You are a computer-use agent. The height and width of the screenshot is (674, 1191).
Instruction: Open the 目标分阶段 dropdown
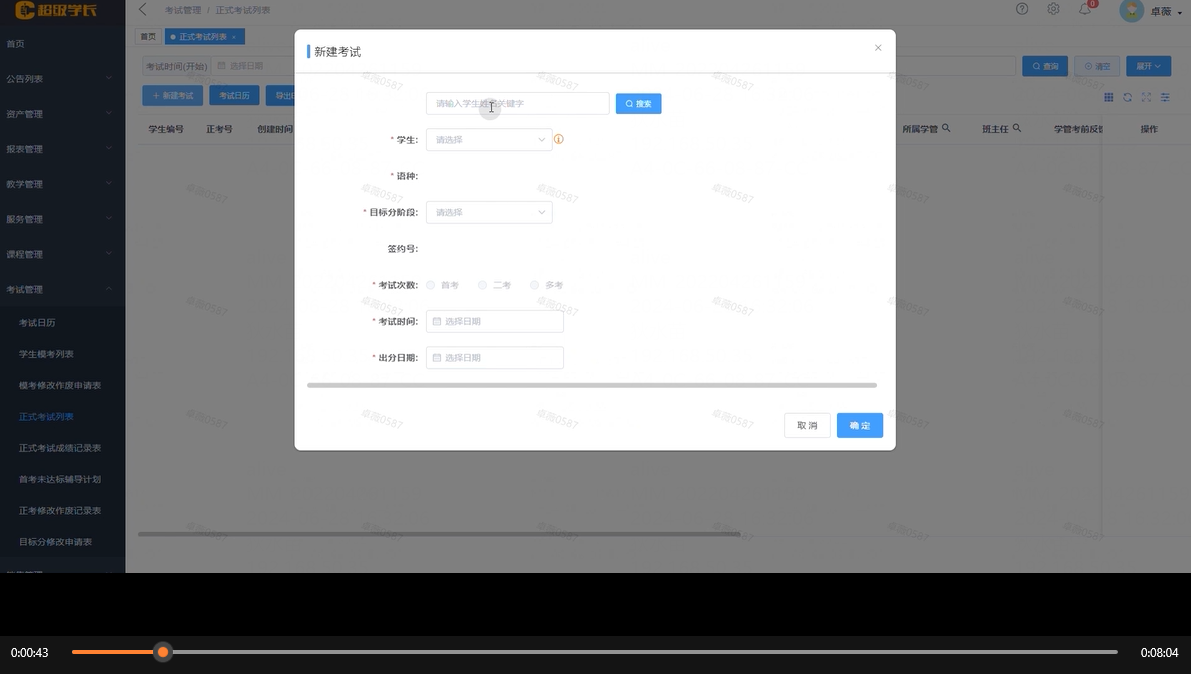[489, 212]
